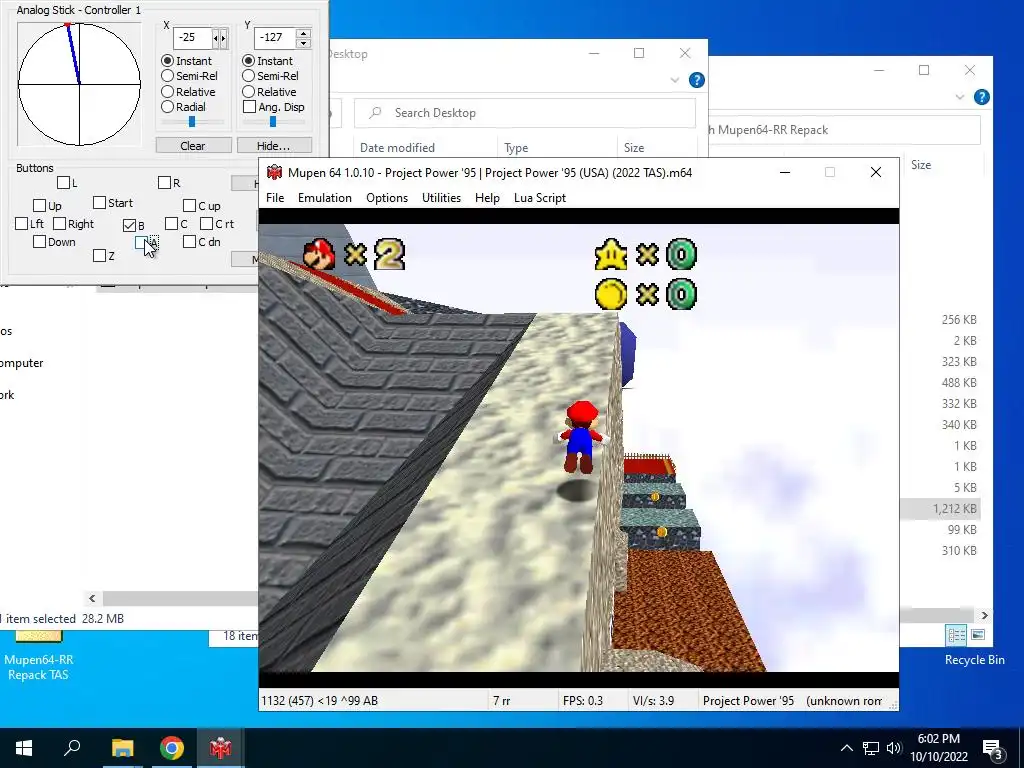Expand ribbon chevron in the Desktop explorer window
Image resolution: width=1024 pixels, height=768 pixels.
[x=675, y=80]
